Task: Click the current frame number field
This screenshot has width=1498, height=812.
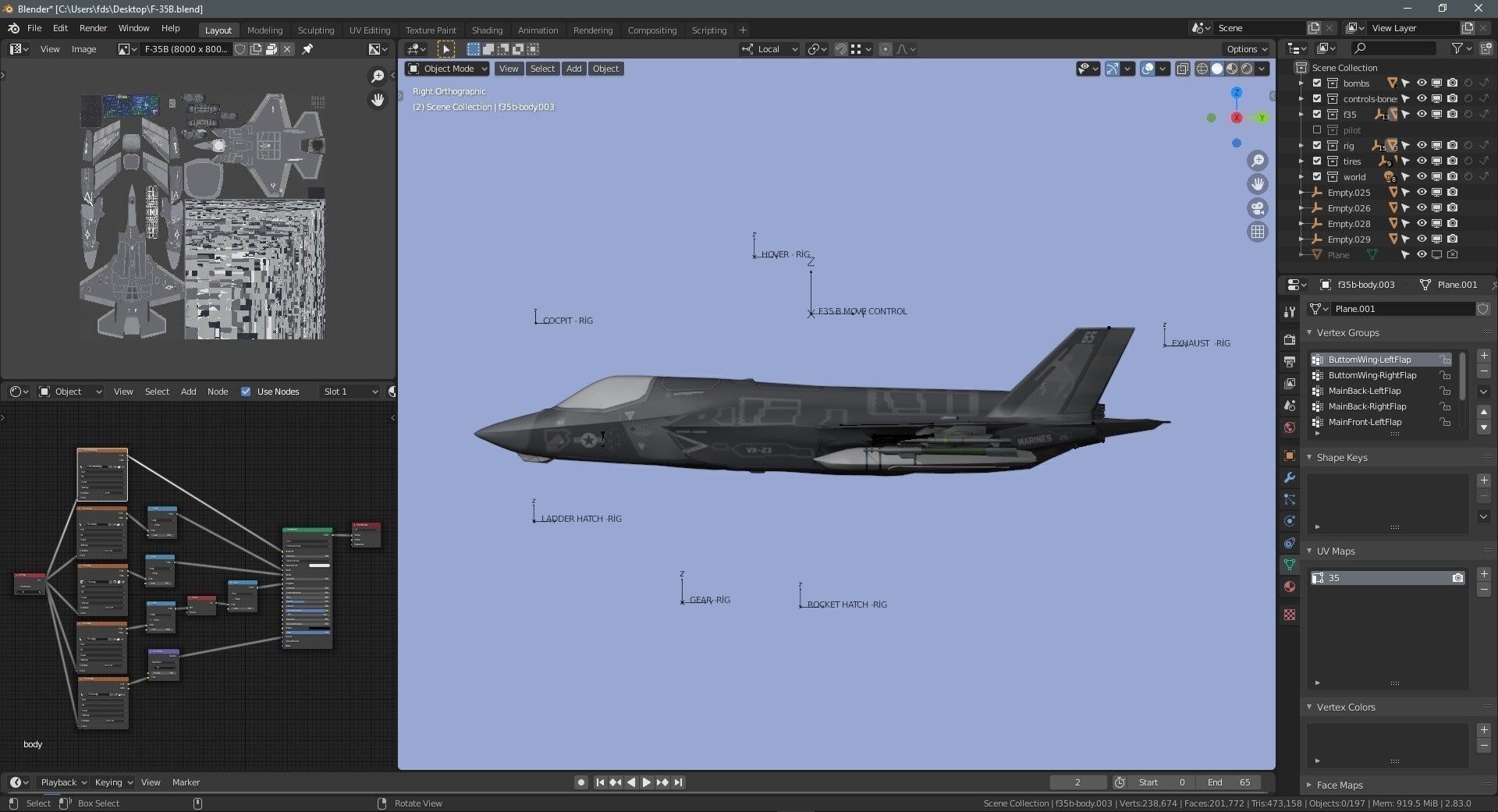Action: pos(1078,782)
